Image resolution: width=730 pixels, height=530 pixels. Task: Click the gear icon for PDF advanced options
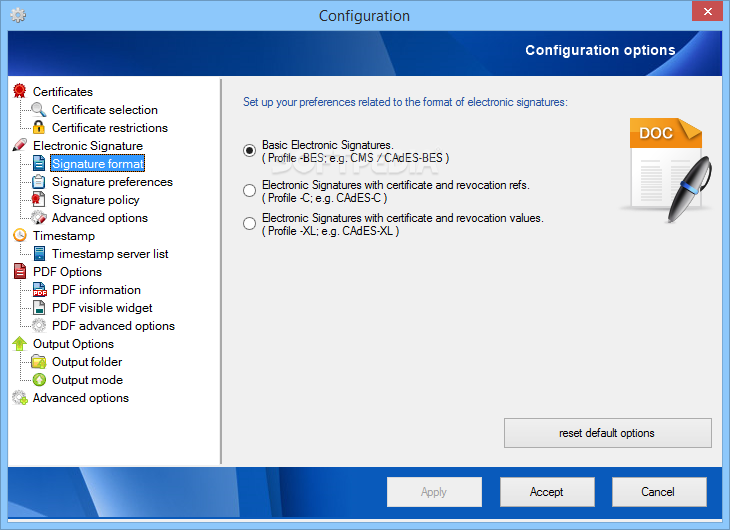pos(39,325)
